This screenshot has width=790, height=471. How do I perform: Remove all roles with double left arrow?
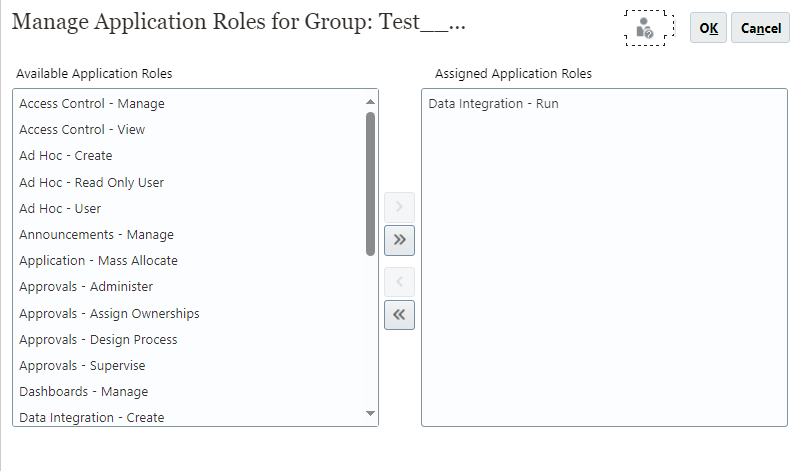tap(400, 315)
